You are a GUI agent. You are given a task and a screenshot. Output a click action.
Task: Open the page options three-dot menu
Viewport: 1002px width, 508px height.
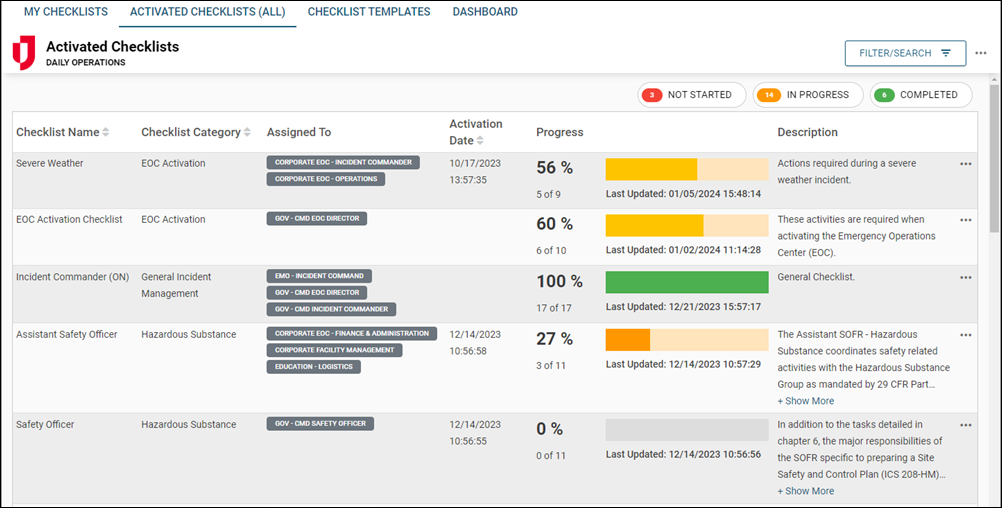[x=980, y=53]
